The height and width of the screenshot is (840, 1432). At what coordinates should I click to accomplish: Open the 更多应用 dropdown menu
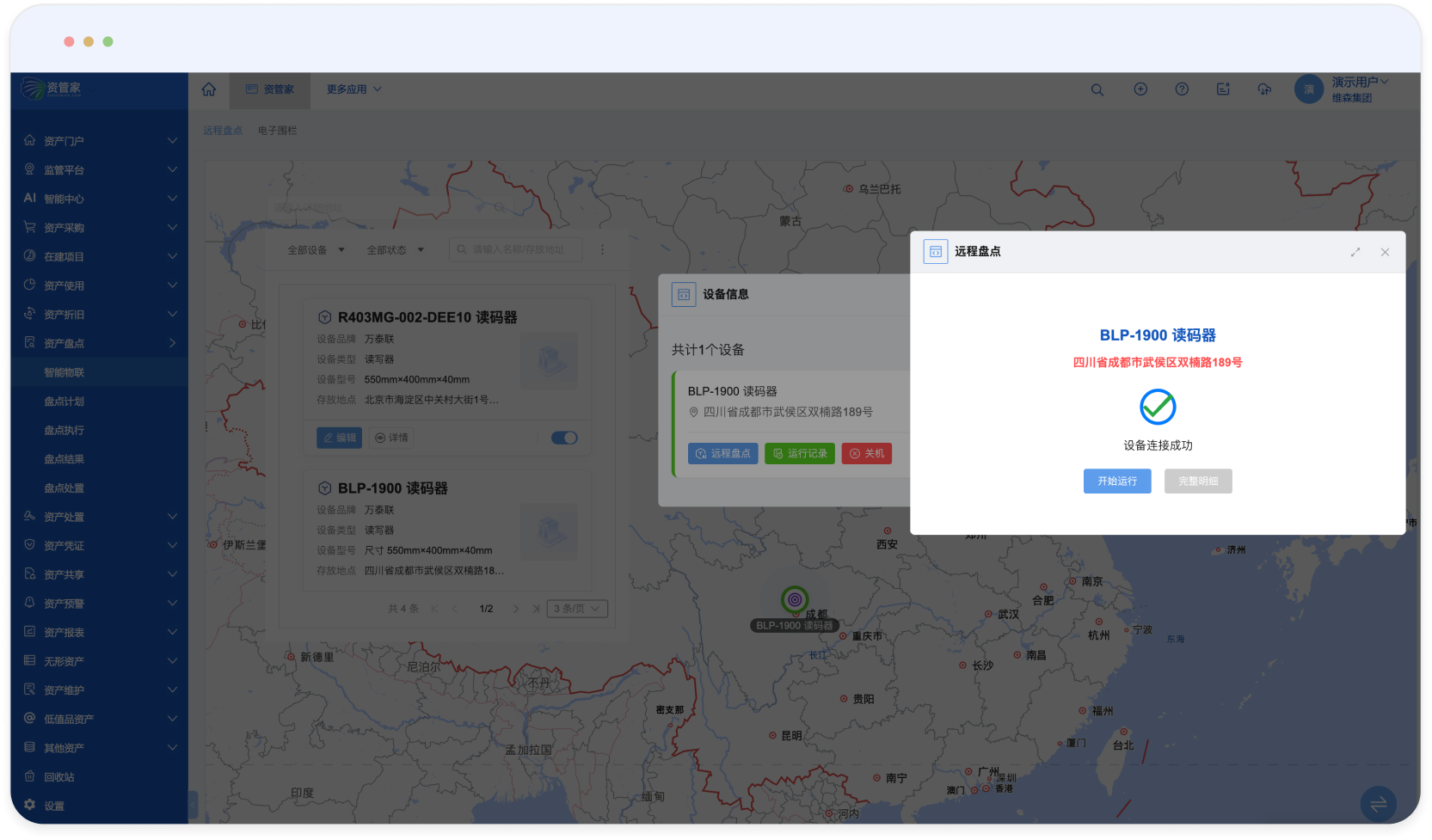[x=353, y=89]
